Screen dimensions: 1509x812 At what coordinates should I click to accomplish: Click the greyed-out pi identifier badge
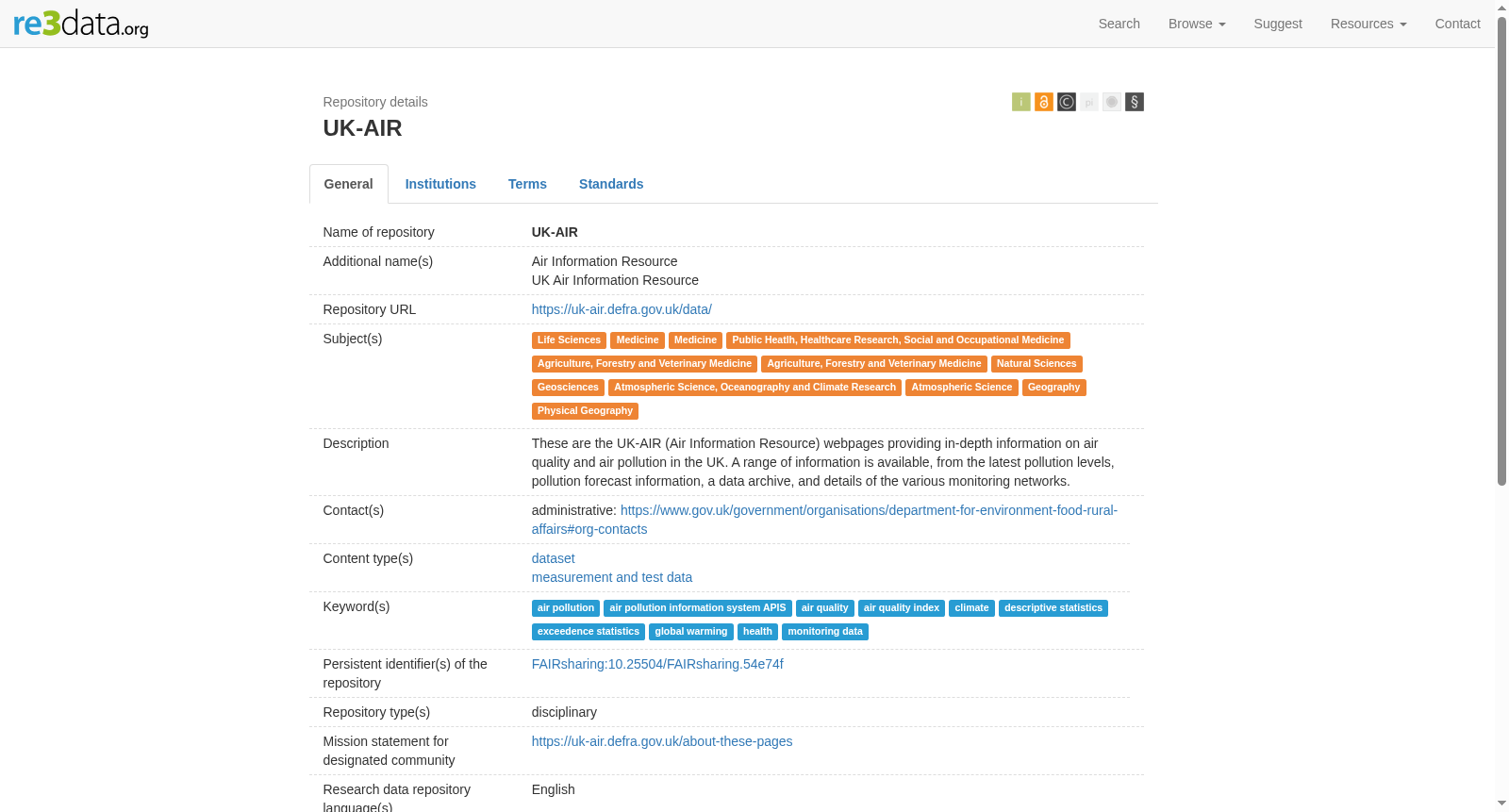tap(1088, 102)
